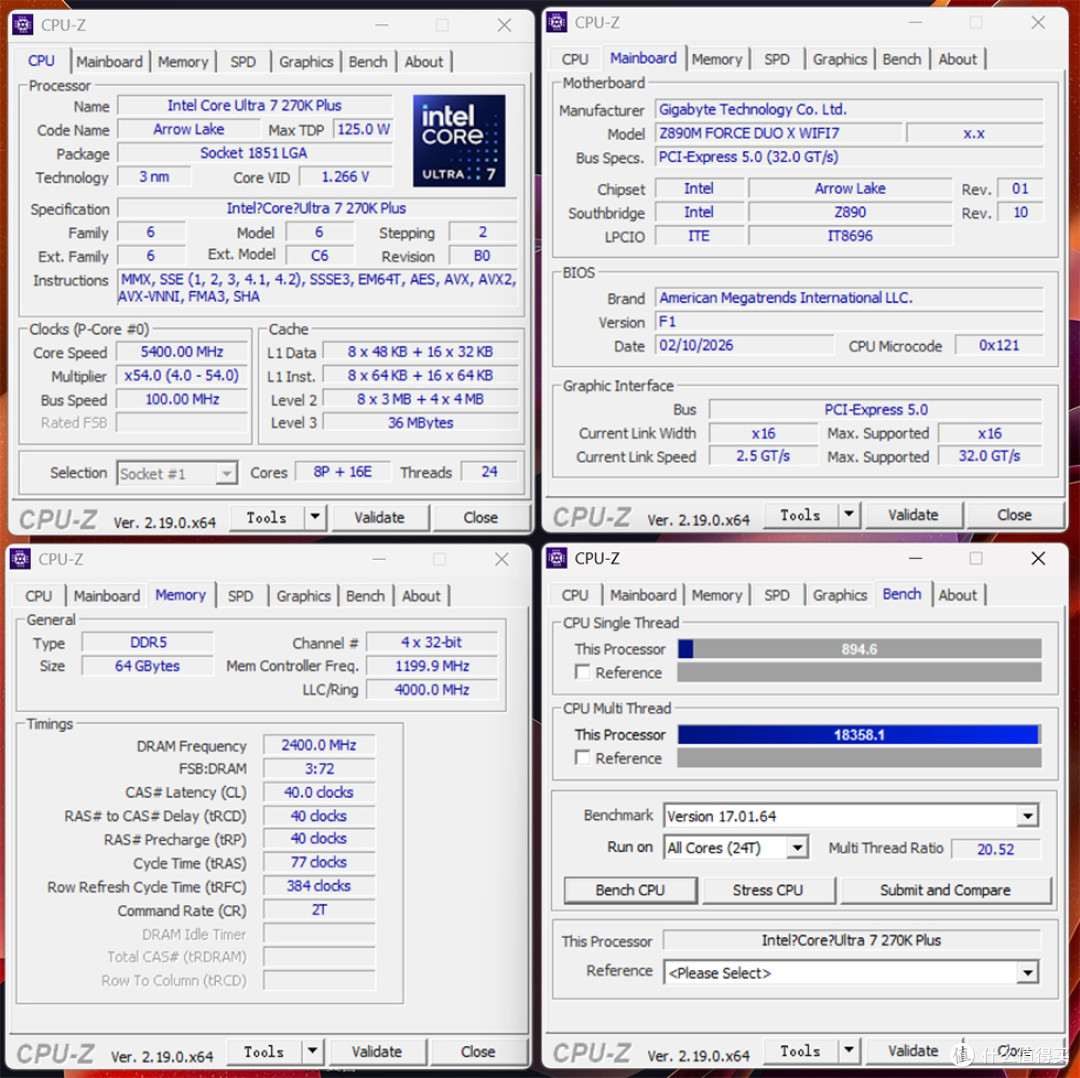Screen dimensions: 1080x1078
Task: Click the tRFC value 384 clocks
Action: (x=319, y=886)
